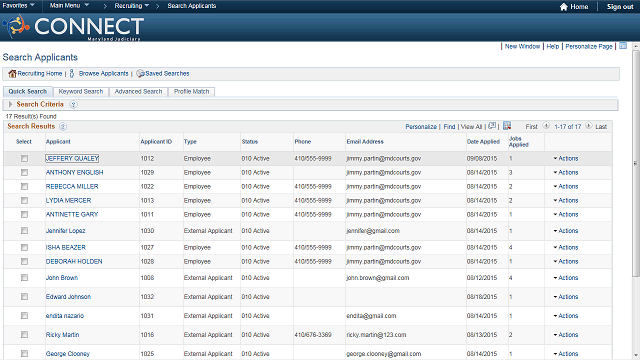The image size is (640, 360).
Task: Download results to spreadsheet grid icon
Action: click(507, 126)
